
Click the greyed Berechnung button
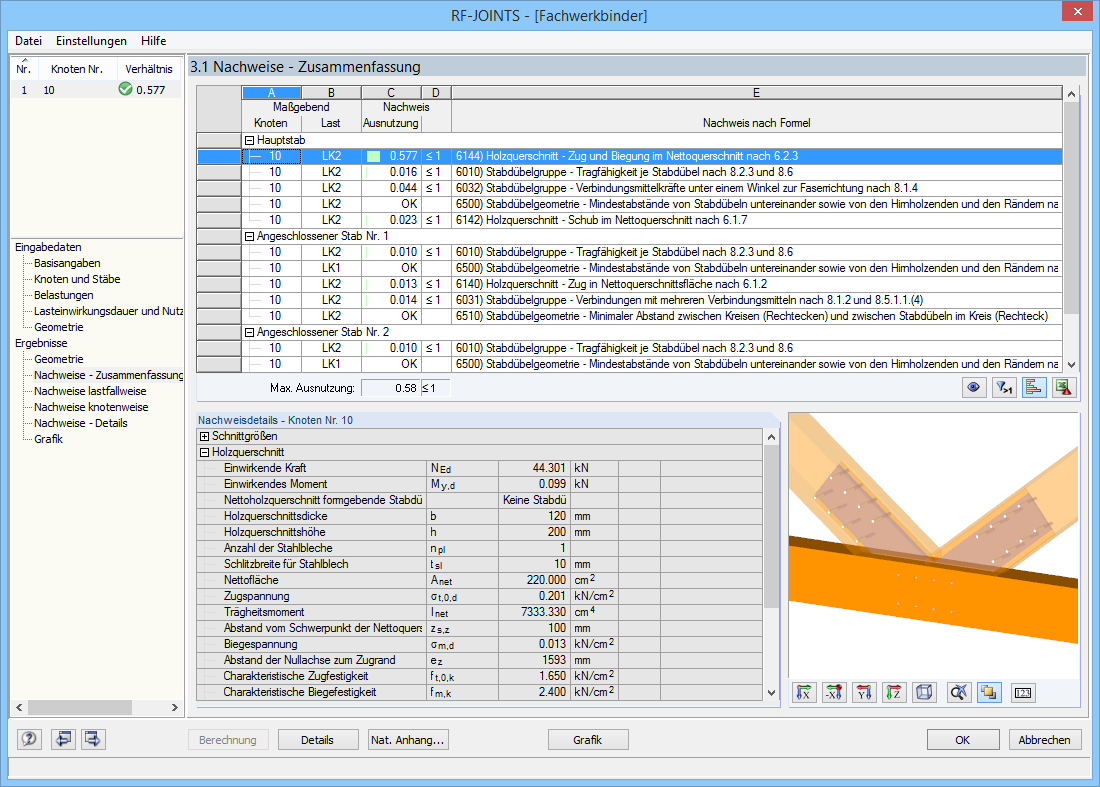pyautogui.click(x=227, y=740)
